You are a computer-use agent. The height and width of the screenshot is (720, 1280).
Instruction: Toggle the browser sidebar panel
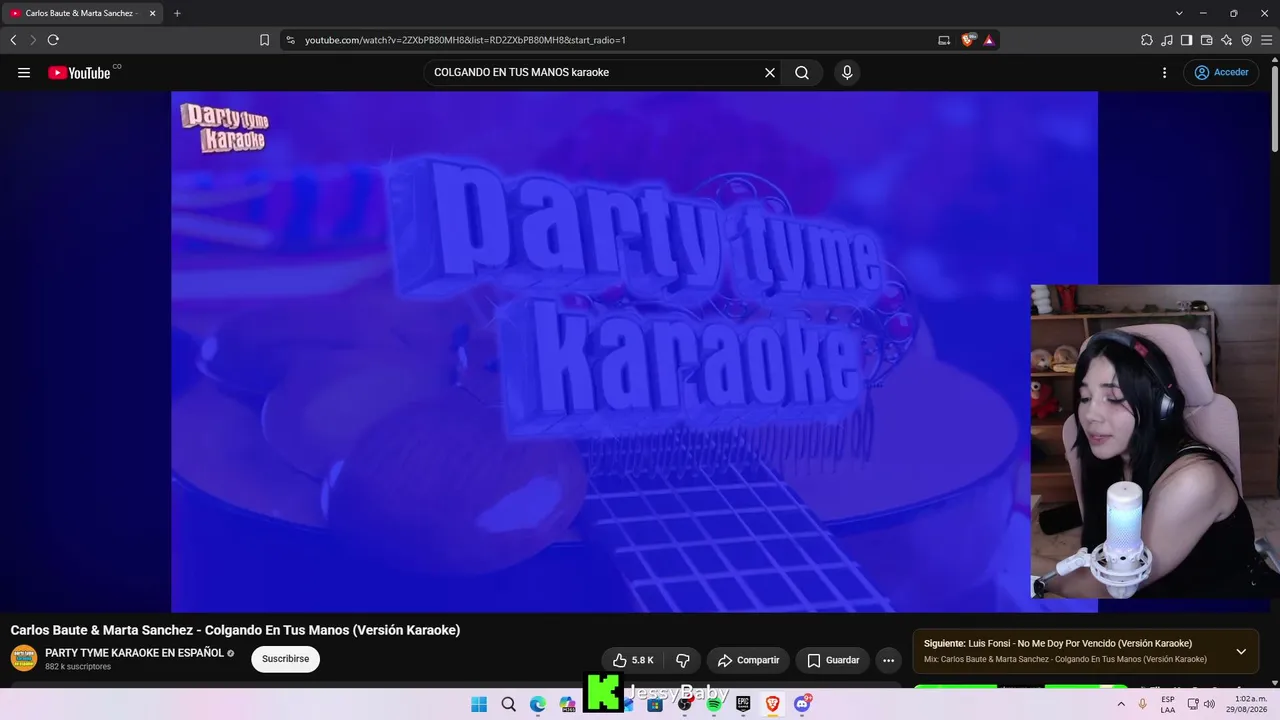pyautogui.click(x=1186, y=40)
